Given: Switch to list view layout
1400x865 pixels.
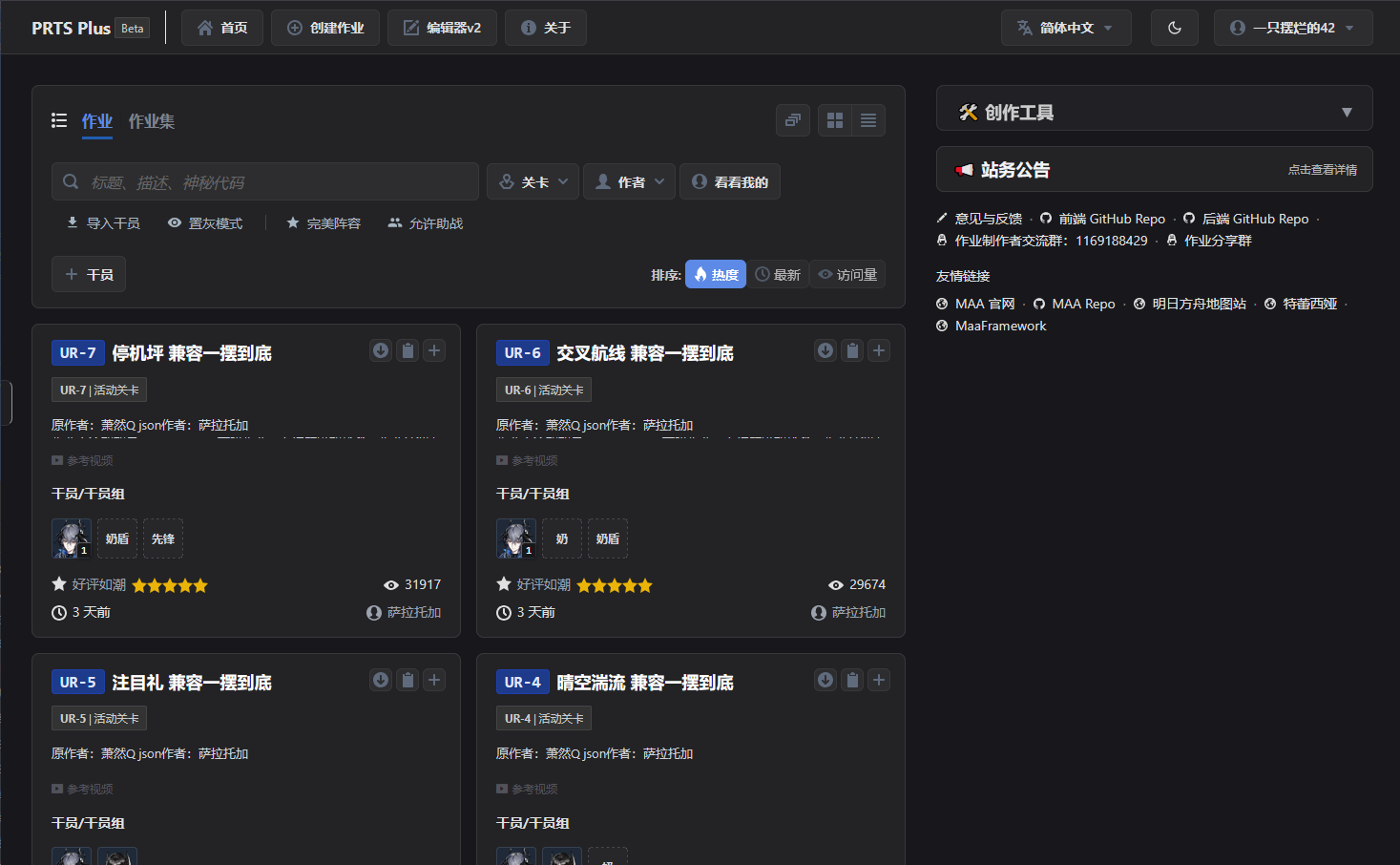Looking at the screenshot, I should coord(868,120).
